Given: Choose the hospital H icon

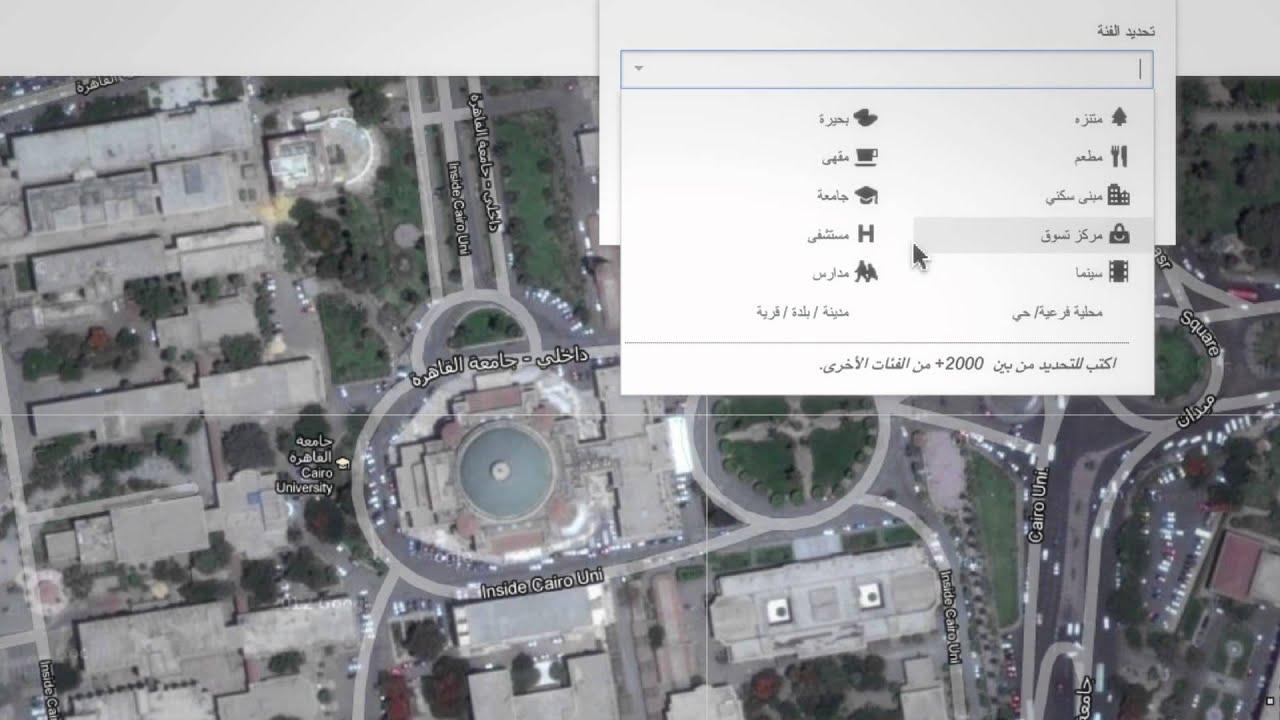Looking at the screenshot, I should point(866,234).
